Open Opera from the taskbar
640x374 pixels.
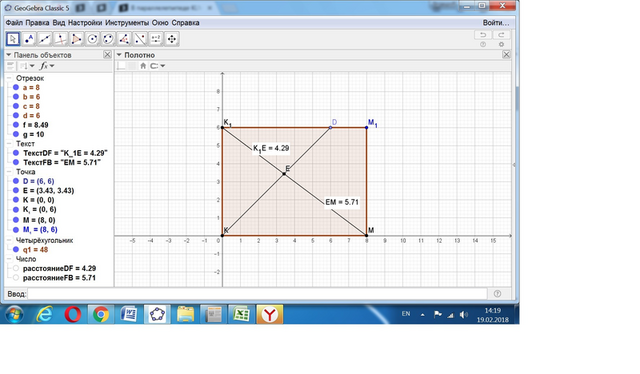tap(73, 315)
